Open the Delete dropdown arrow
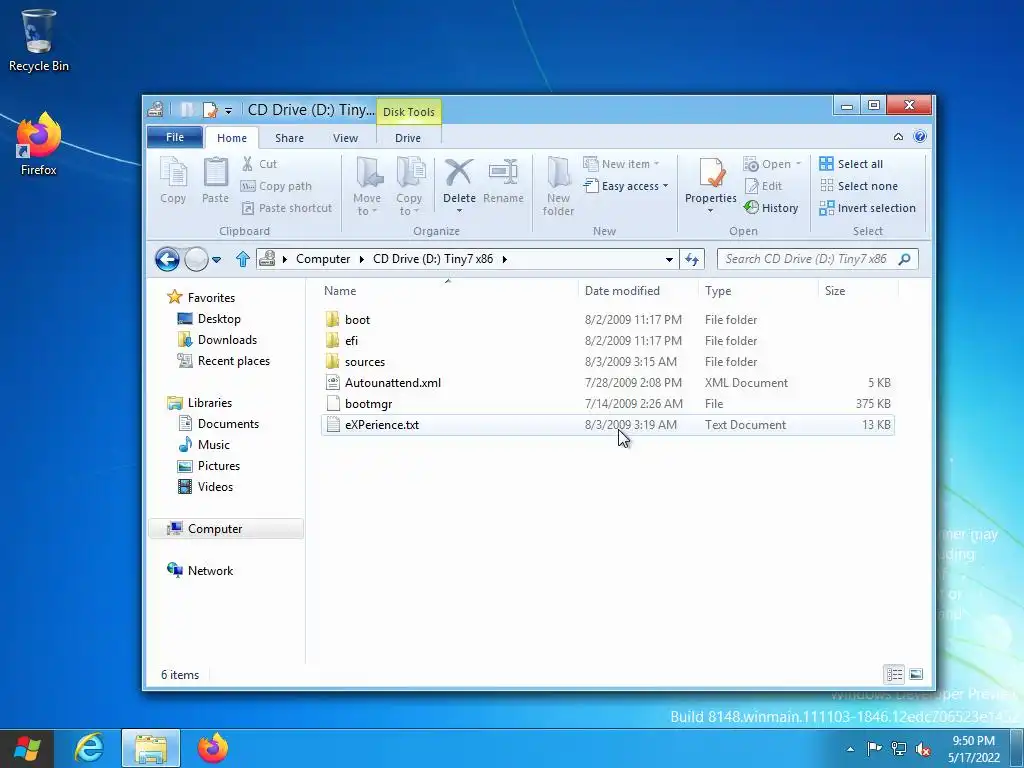Viewport: 1024px width, 768px height. tap(459, 211)
